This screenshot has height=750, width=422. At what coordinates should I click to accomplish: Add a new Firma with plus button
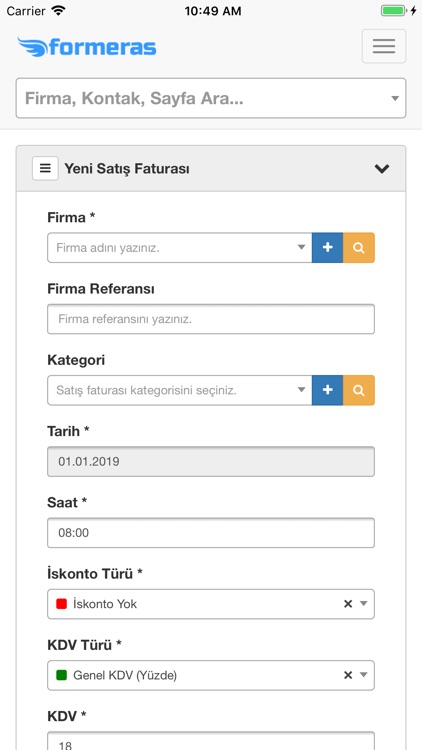click(327, 248)
